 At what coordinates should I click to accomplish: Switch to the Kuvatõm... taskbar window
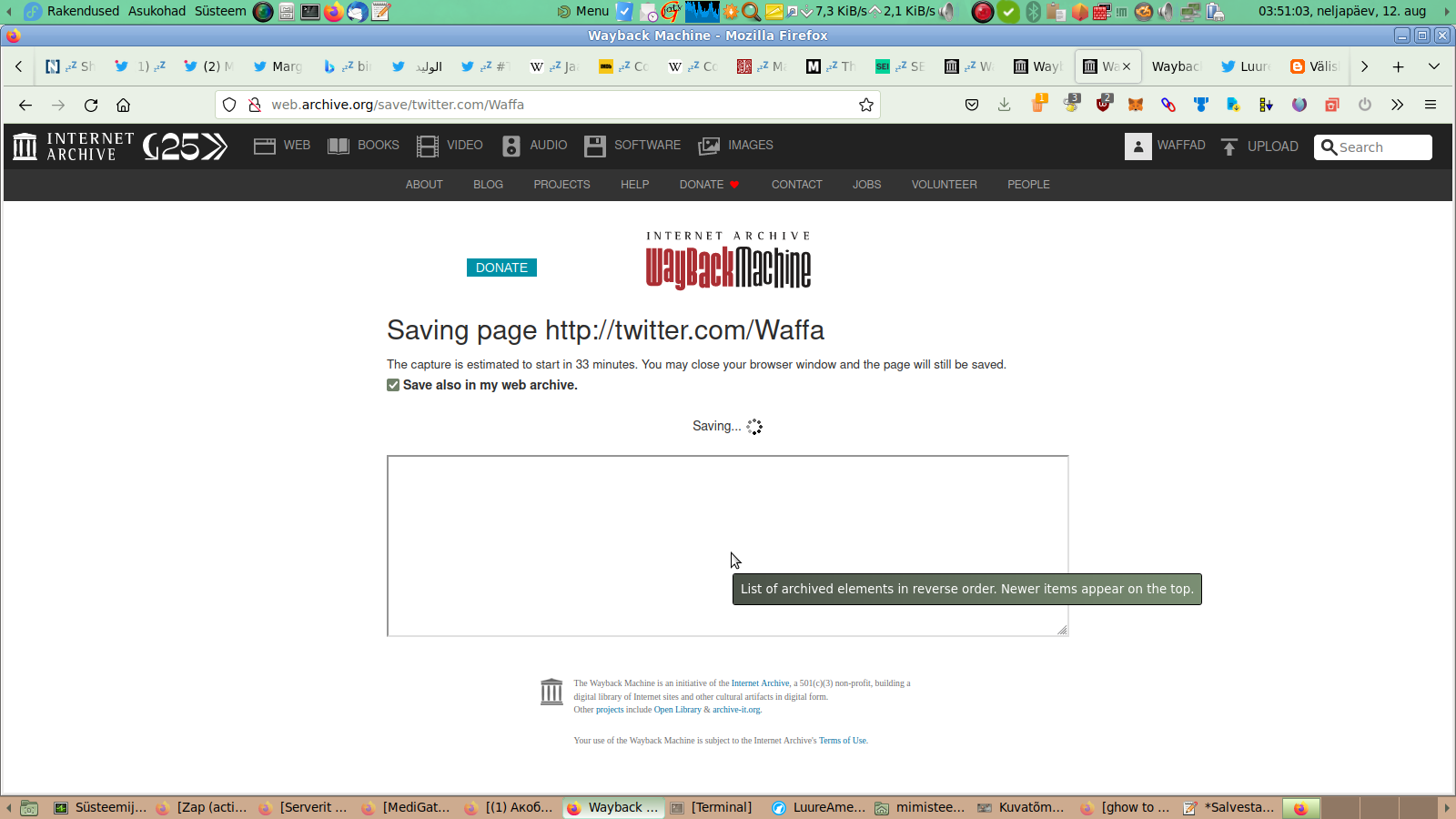coord(1021,807)
